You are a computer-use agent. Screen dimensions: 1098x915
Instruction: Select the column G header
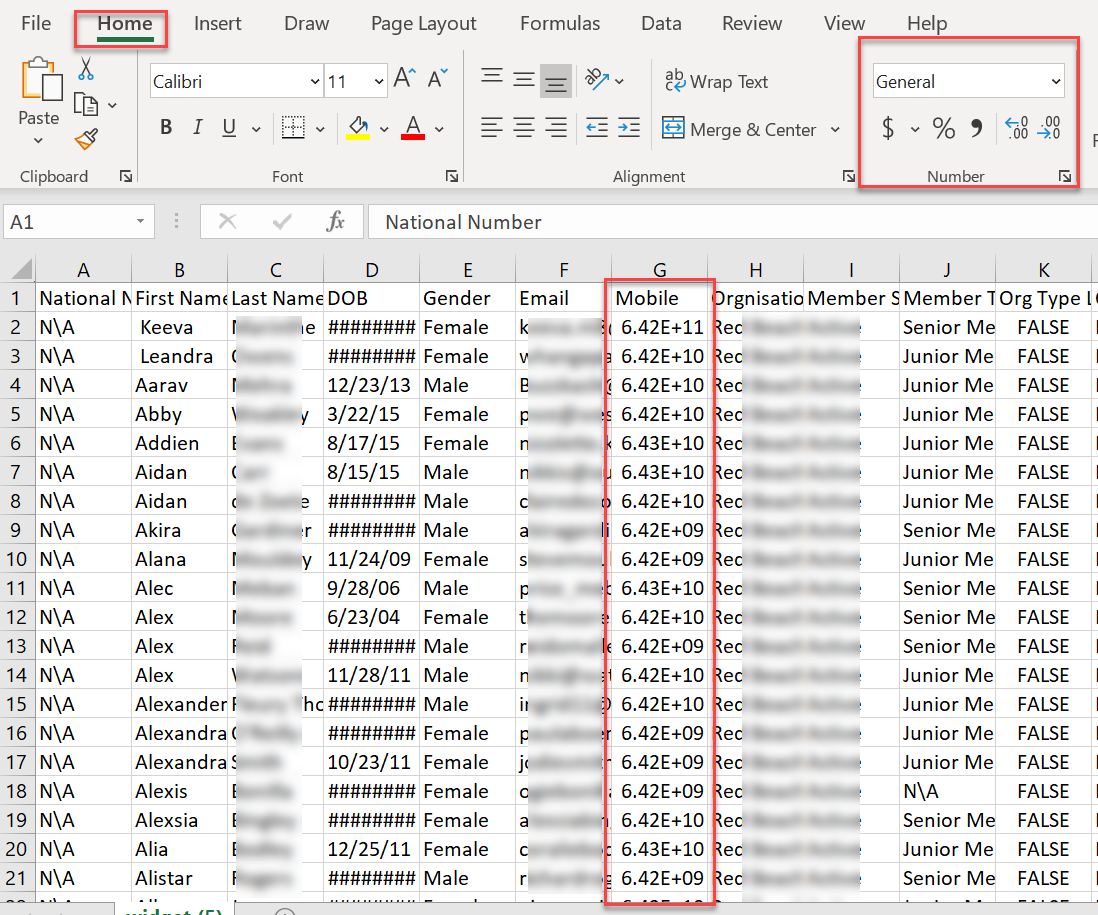[659, 270]
